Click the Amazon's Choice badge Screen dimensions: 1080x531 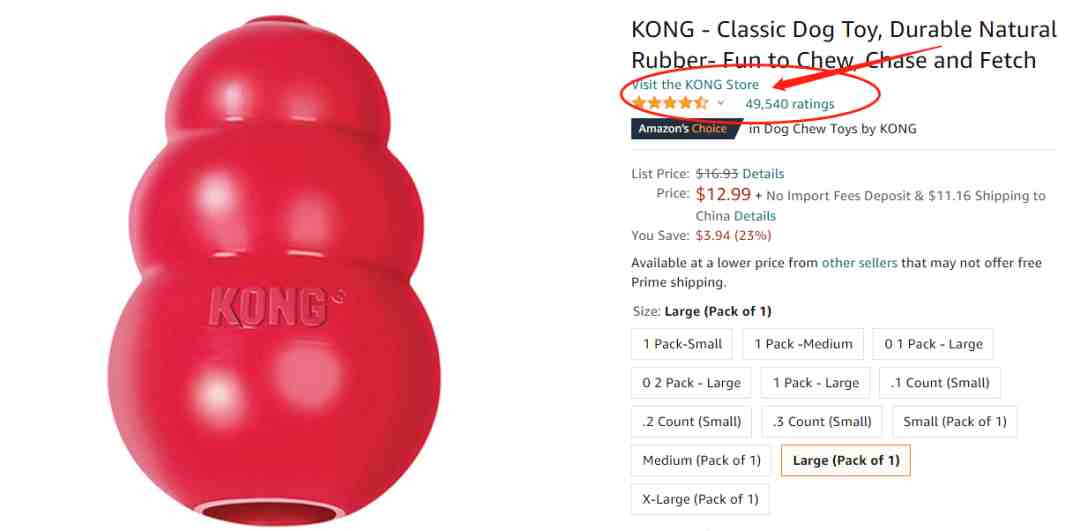(687, 129)
